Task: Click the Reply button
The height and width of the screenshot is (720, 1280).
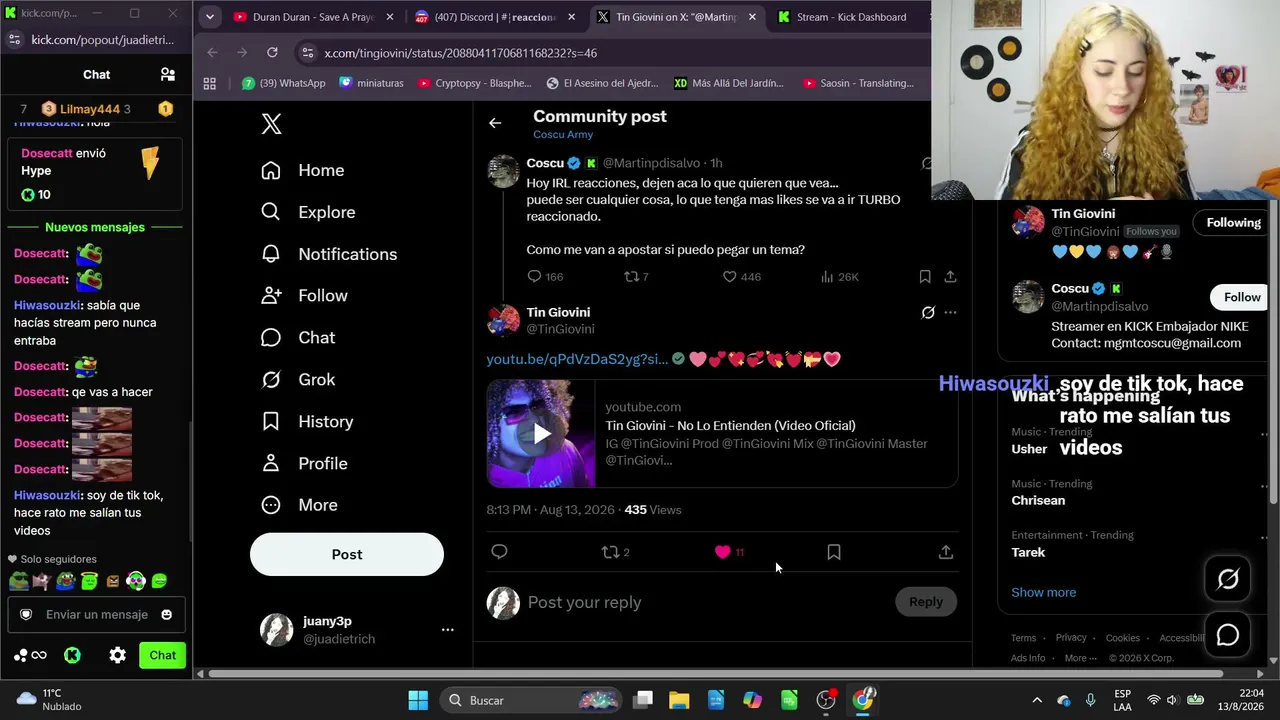Action: pos(925,602)
